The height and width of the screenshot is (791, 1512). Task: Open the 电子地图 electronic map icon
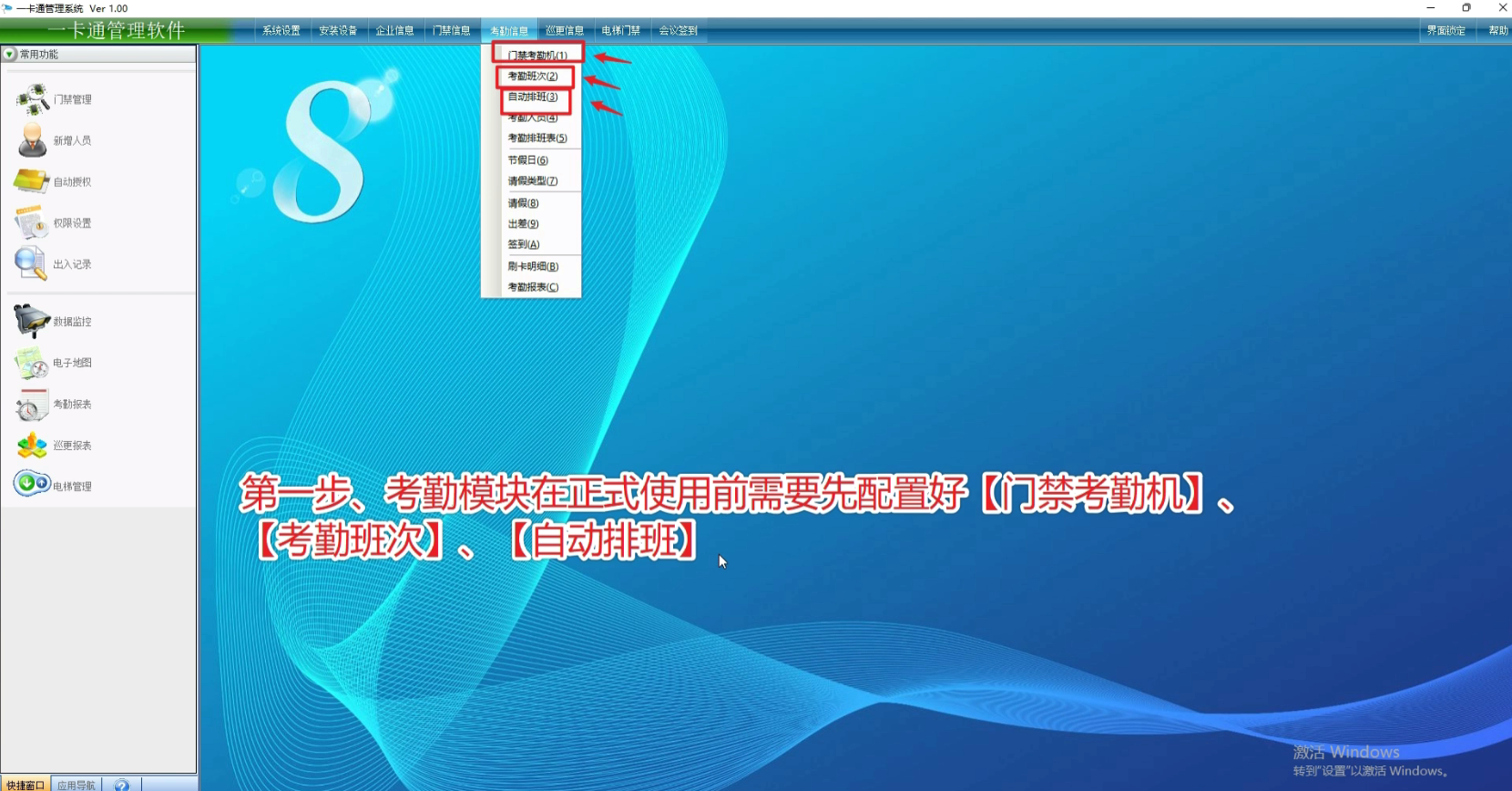click(32, 363)
